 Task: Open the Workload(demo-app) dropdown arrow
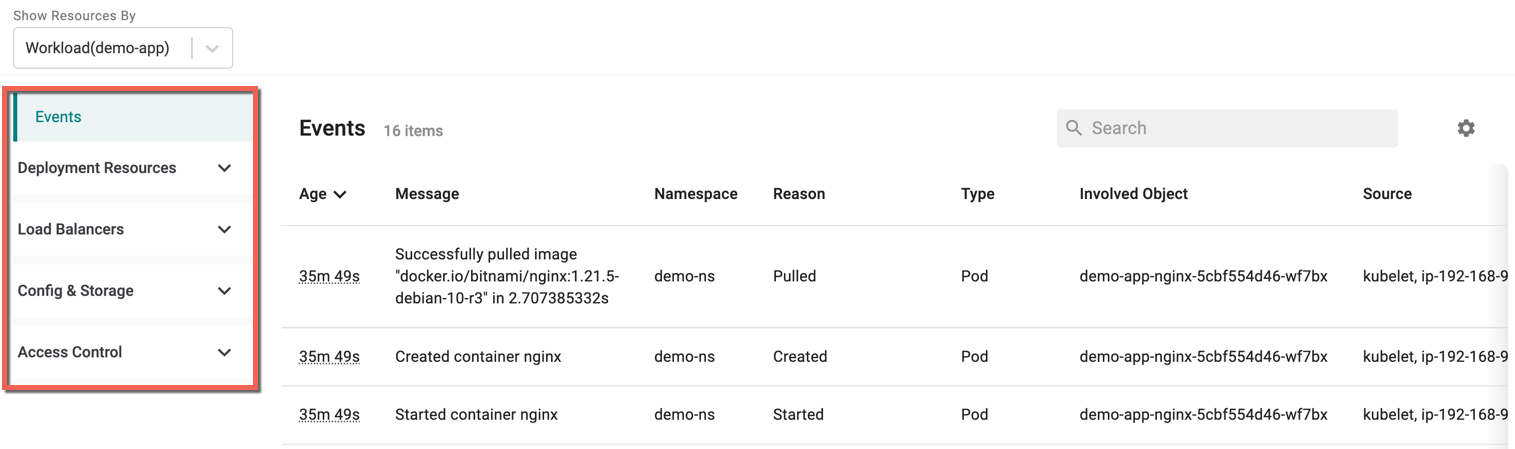coord(212,48)
